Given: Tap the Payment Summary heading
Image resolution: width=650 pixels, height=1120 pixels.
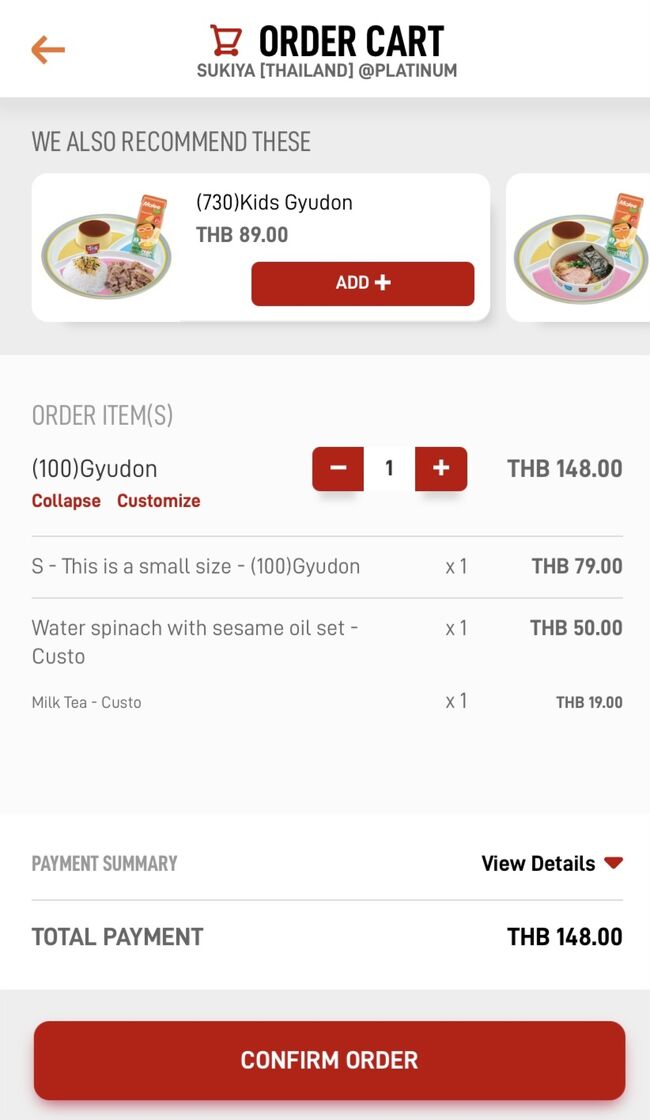Looking at the screenshot, I should pos(104,863).
